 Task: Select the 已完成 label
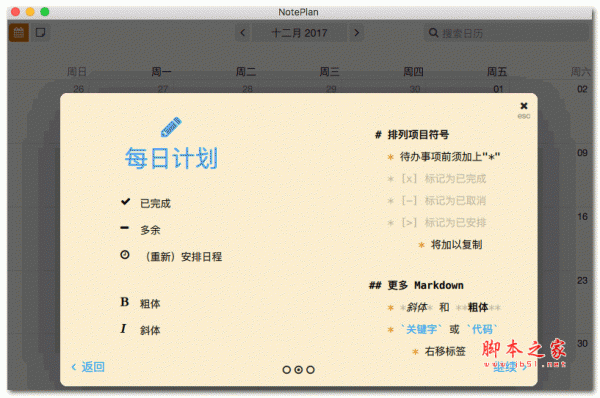[x=155, y=203]
